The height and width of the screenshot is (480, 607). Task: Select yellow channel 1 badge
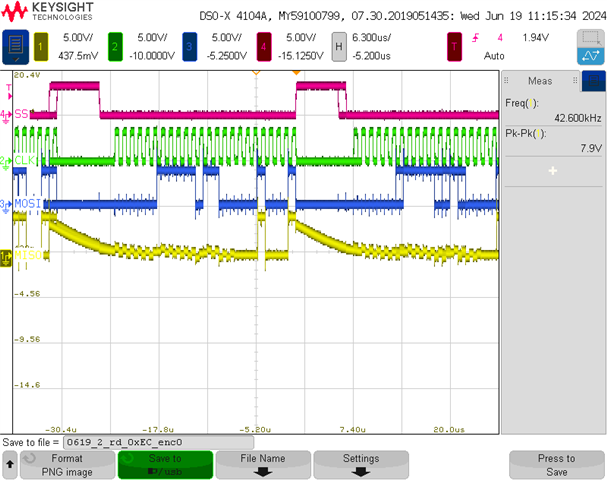coord(41,47)
